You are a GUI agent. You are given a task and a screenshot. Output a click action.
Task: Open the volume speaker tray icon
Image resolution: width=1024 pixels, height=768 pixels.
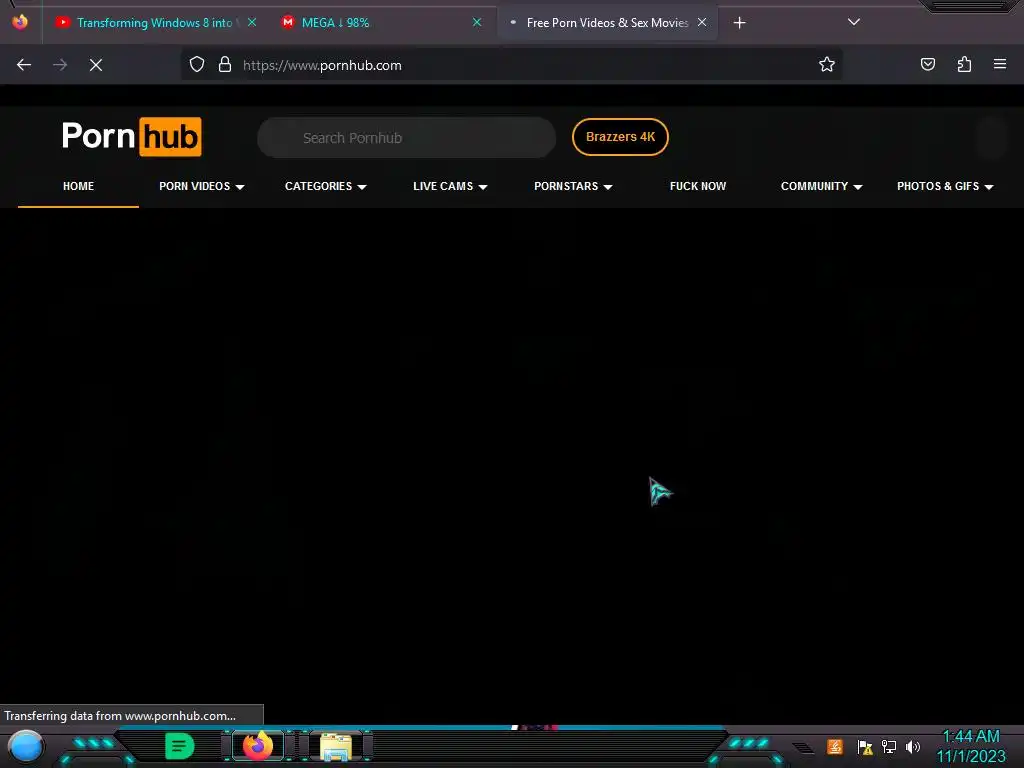pos(913,746)
